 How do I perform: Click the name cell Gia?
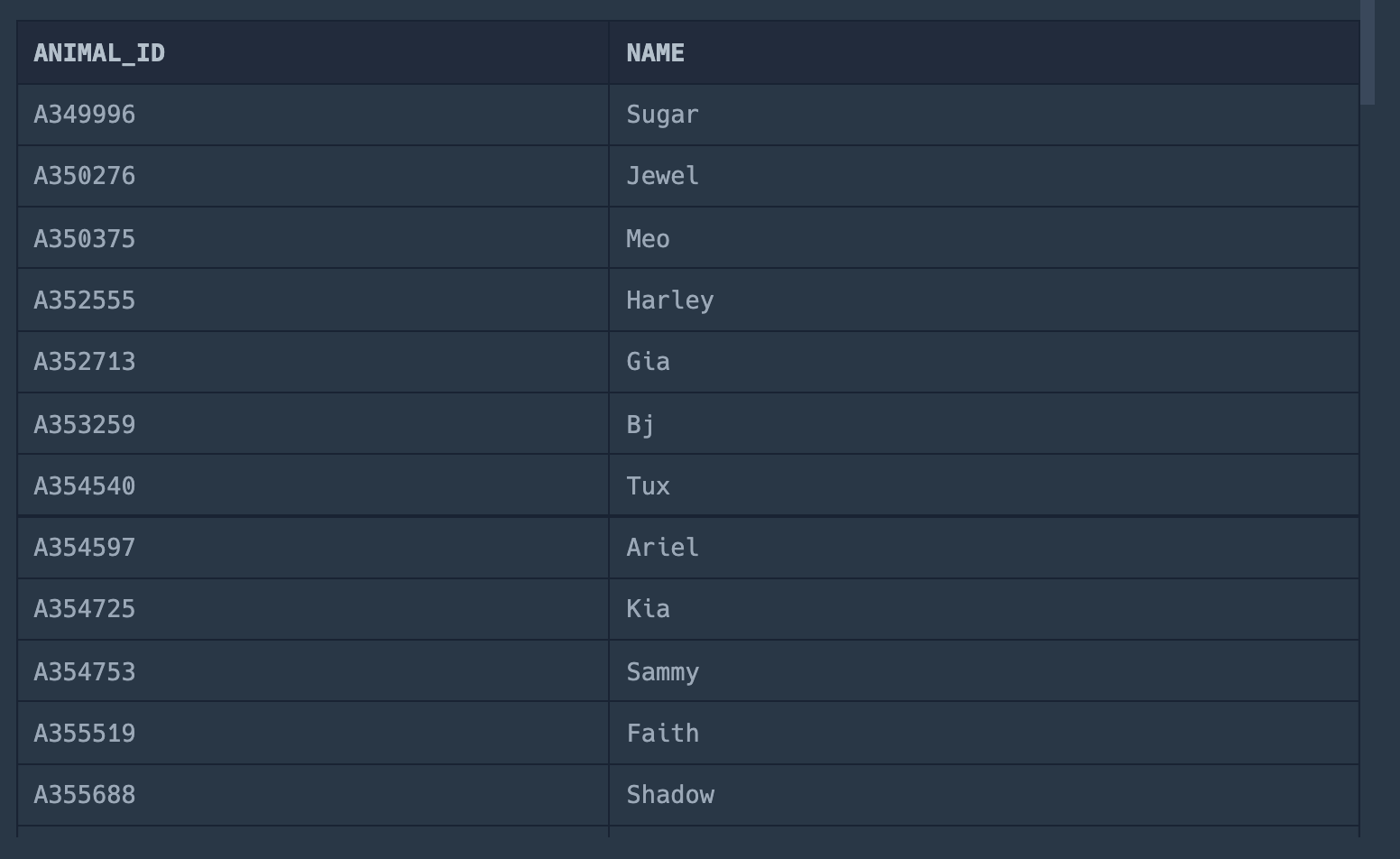tap(648, 362)
